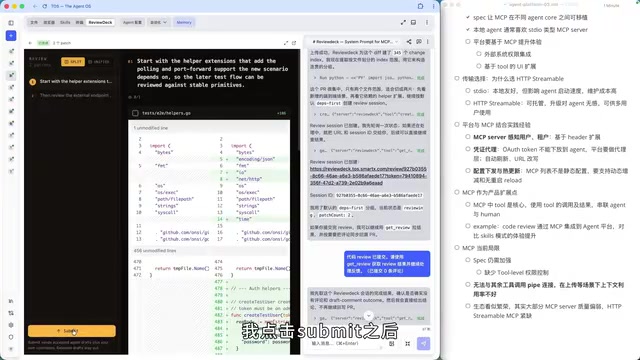The image size is (640, 360).
Task: Click the tests/e2e/helpers.go file name
Action: 167,113
